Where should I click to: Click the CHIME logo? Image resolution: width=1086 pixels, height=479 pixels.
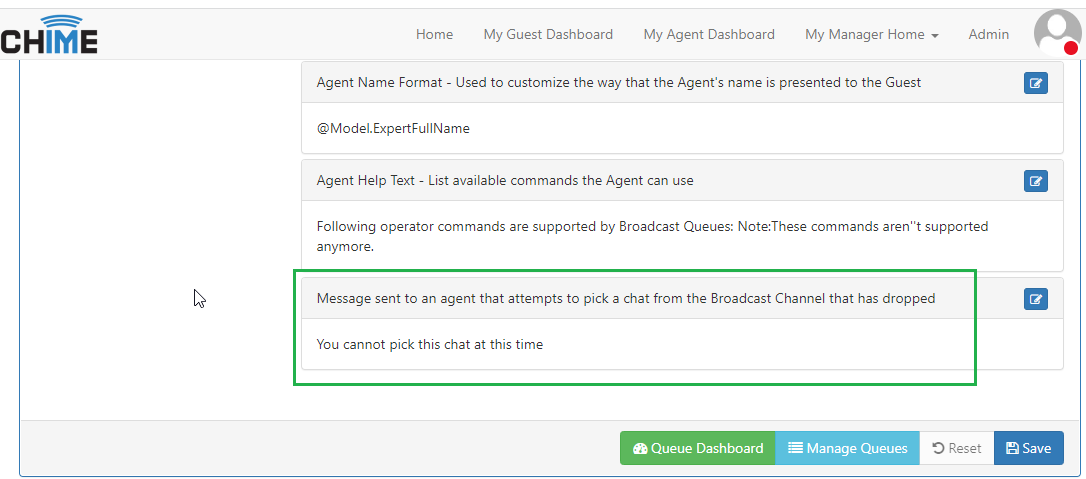pos(48,35)
